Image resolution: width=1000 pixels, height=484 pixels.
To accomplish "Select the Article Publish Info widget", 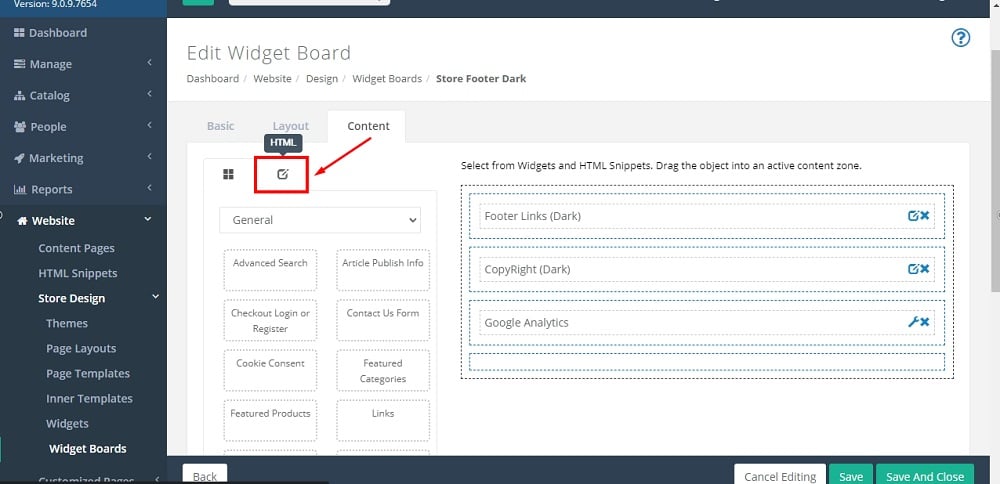I will pos(383,270).
